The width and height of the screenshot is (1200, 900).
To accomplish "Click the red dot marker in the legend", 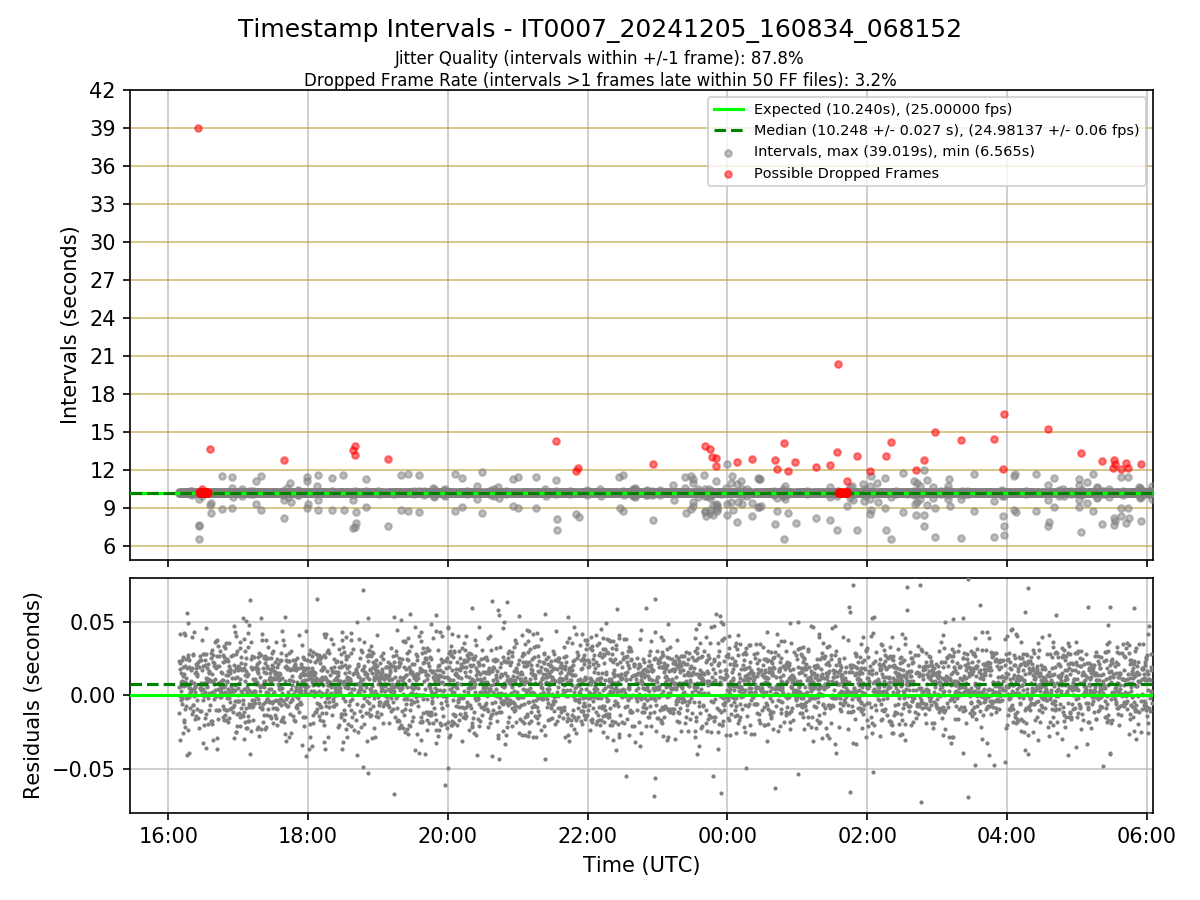I will 729,173.
